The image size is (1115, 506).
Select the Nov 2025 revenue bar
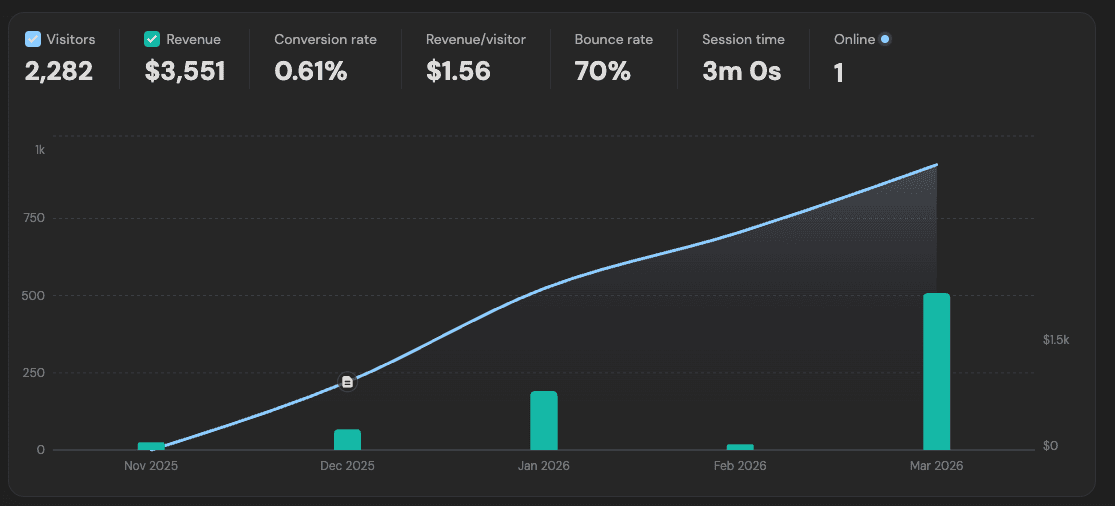coord(151,446)
